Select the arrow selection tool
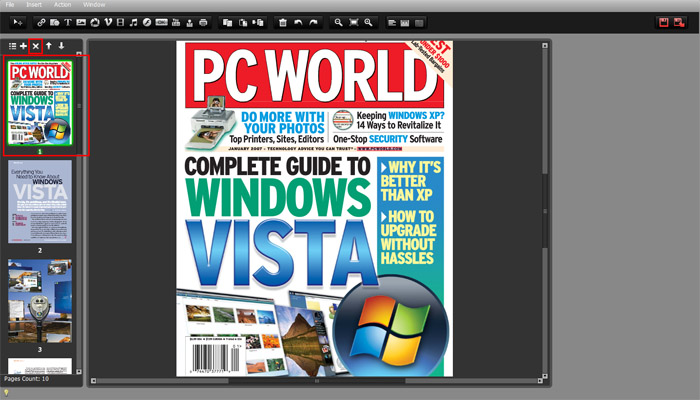This screenshot has height=400, width=700. click(18, 22)
